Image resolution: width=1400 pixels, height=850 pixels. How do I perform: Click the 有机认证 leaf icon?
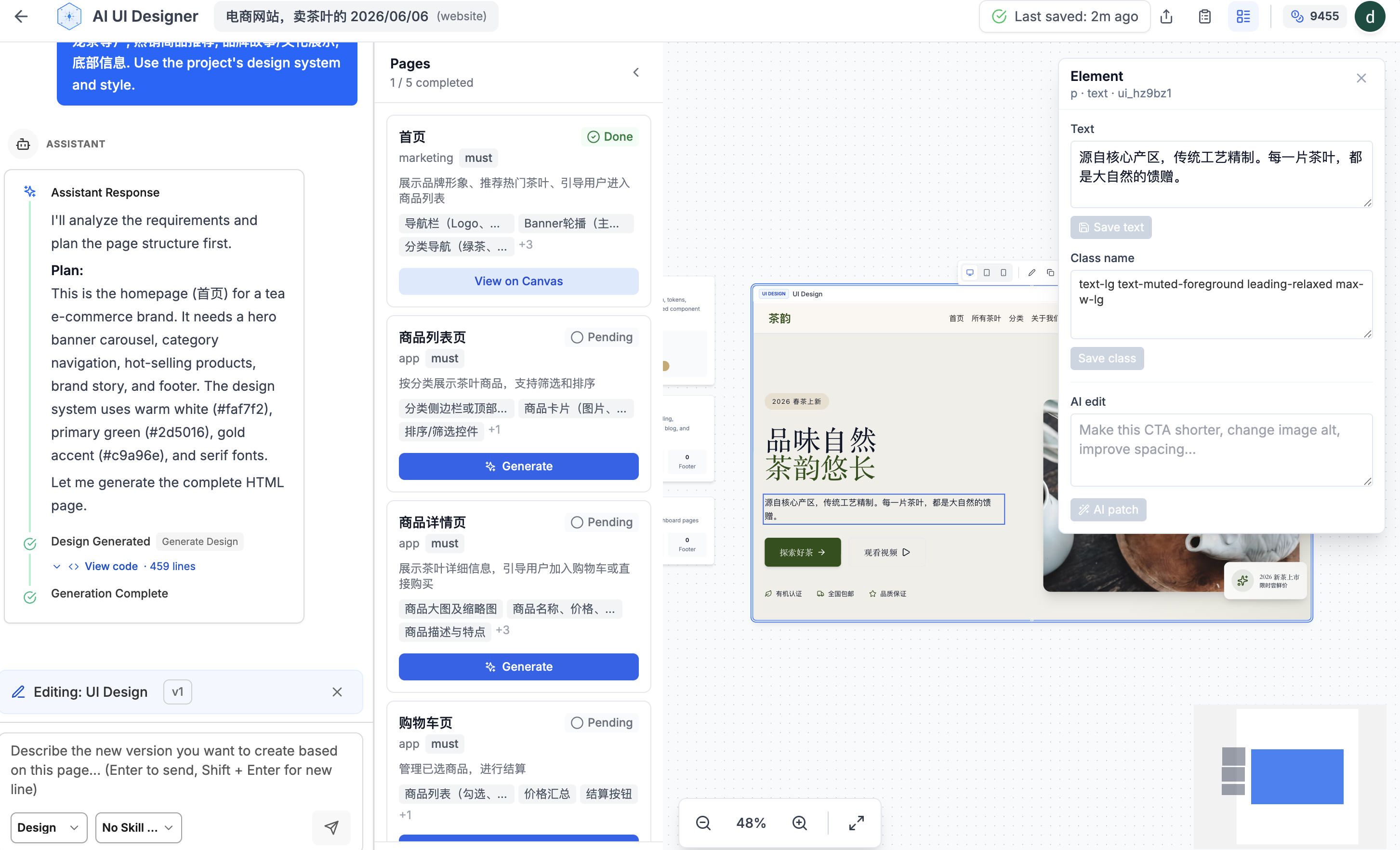coord(768,594)
